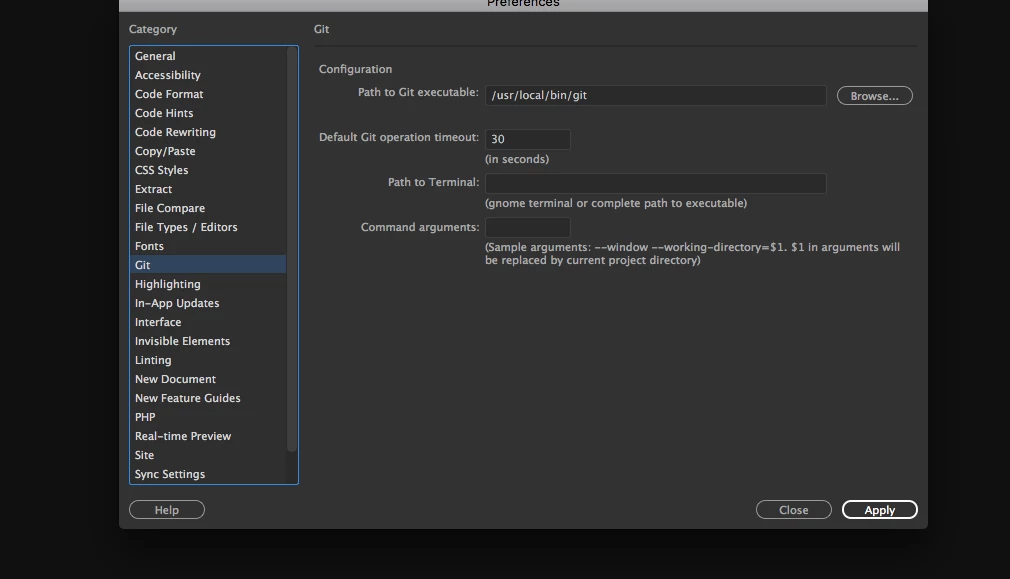The width and height of the screenshot is (1010, 579).
Task: Open New Feature Guides category
Action: (207, 398)
